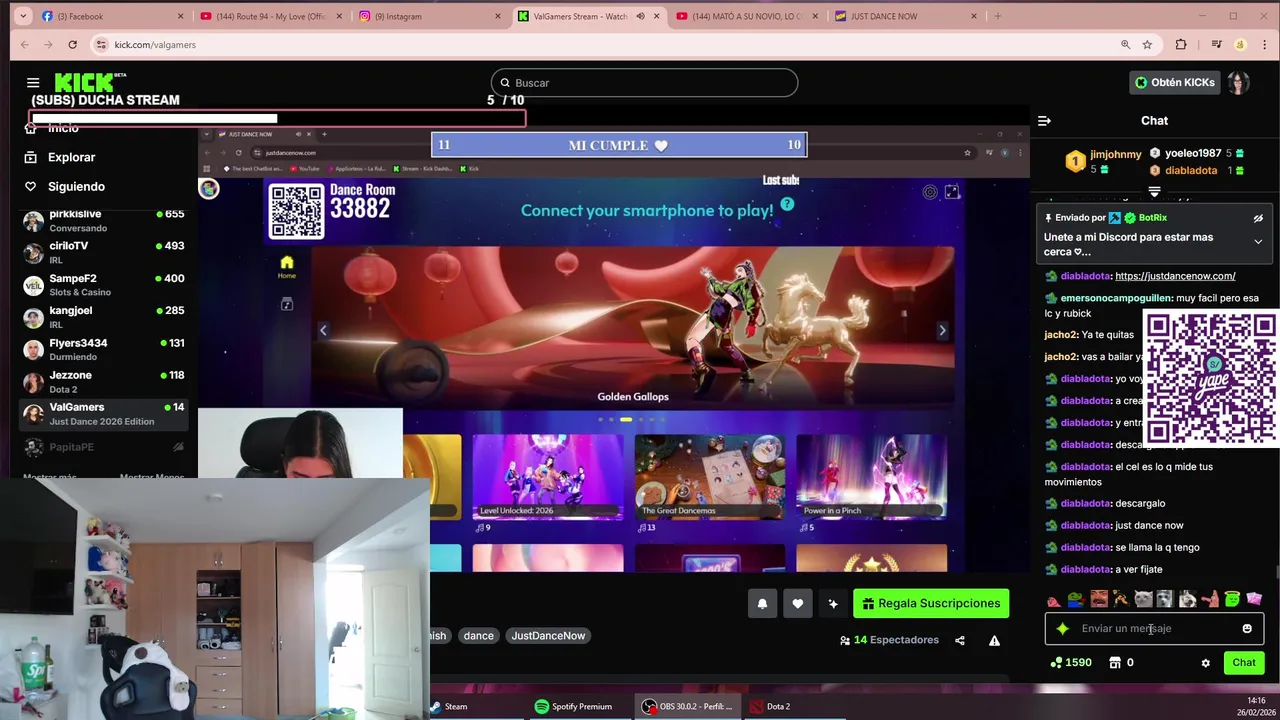
Task: Open the justdancenow.com link in chat
Action: pyautogui.click(x=1175, y=276)
